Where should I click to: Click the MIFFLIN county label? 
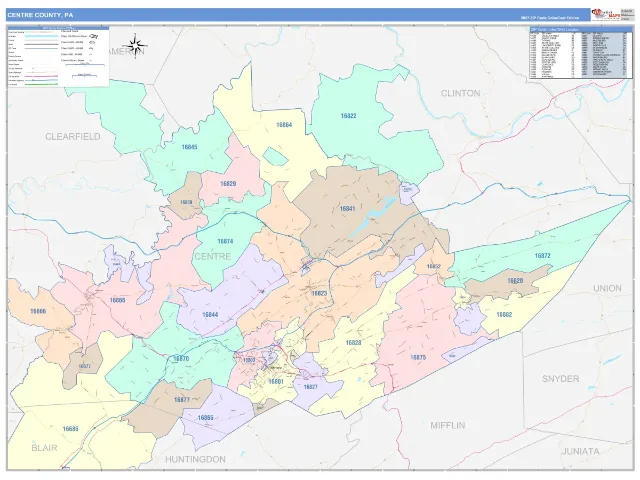coord(448,425)
